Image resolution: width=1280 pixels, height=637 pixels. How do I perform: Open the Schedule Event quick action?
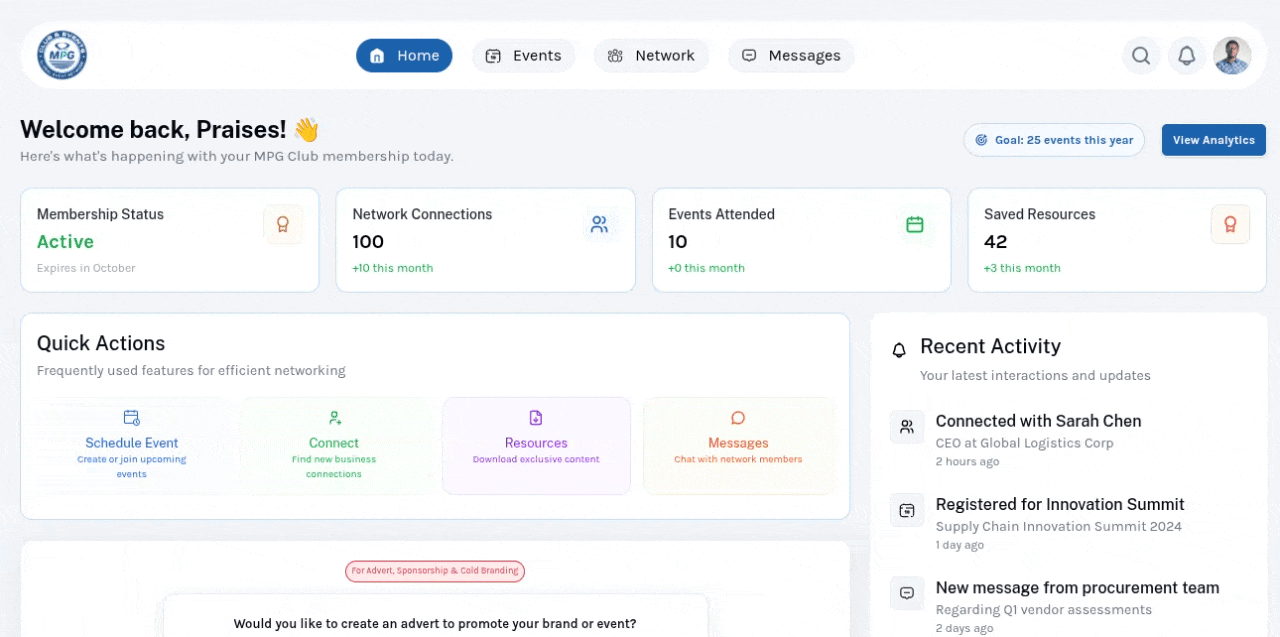coord(132,446)
